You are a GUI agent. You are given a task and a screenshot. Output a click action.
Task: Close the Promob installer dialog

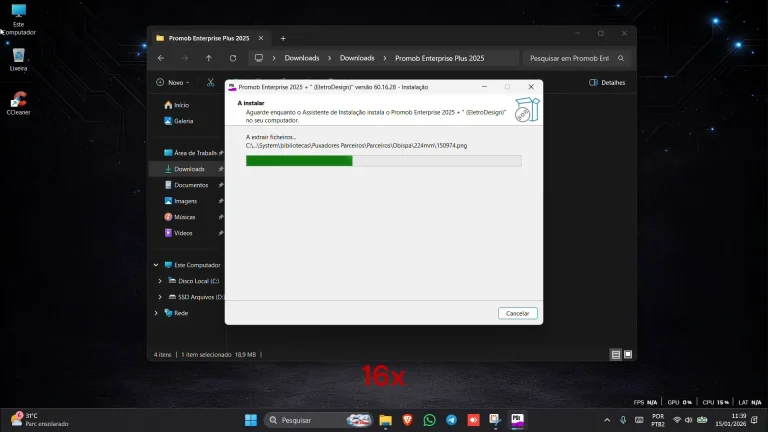click(531, 87)
